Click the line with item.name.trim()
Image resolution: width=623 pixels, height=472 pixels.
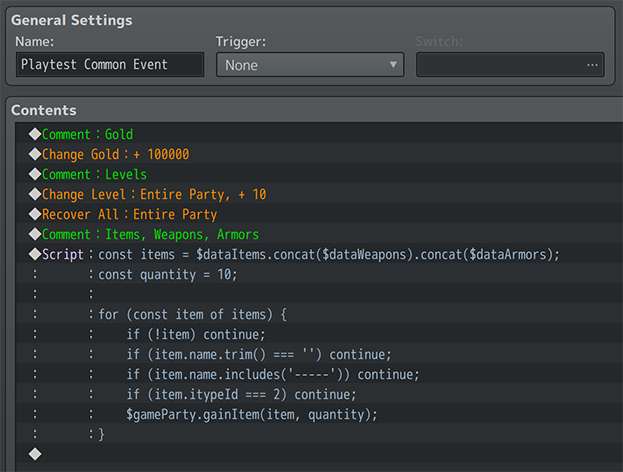point(319,354)
